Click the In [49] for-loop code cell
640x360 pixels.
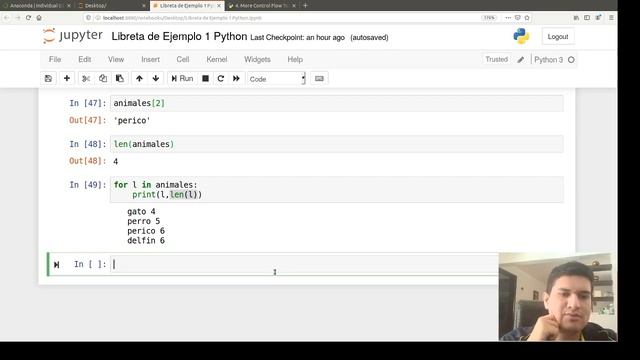pos(336,189)
